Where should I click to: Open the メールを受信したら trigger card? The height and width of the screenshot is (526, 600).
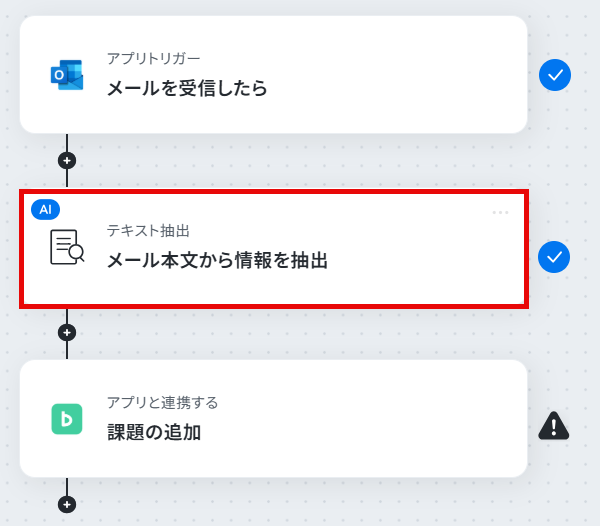[x=274, y=75]
